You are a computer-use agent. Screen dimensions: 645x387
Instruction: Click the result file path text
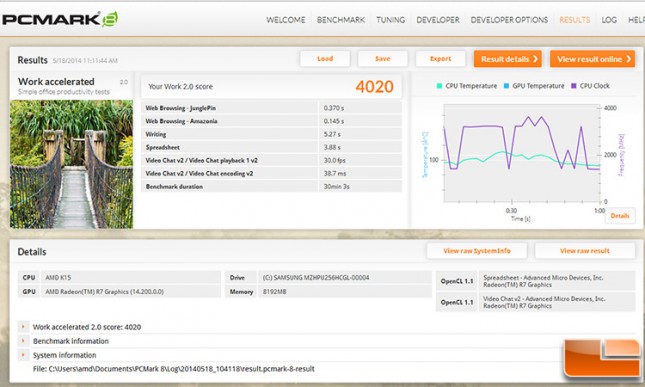click(174, 369)
